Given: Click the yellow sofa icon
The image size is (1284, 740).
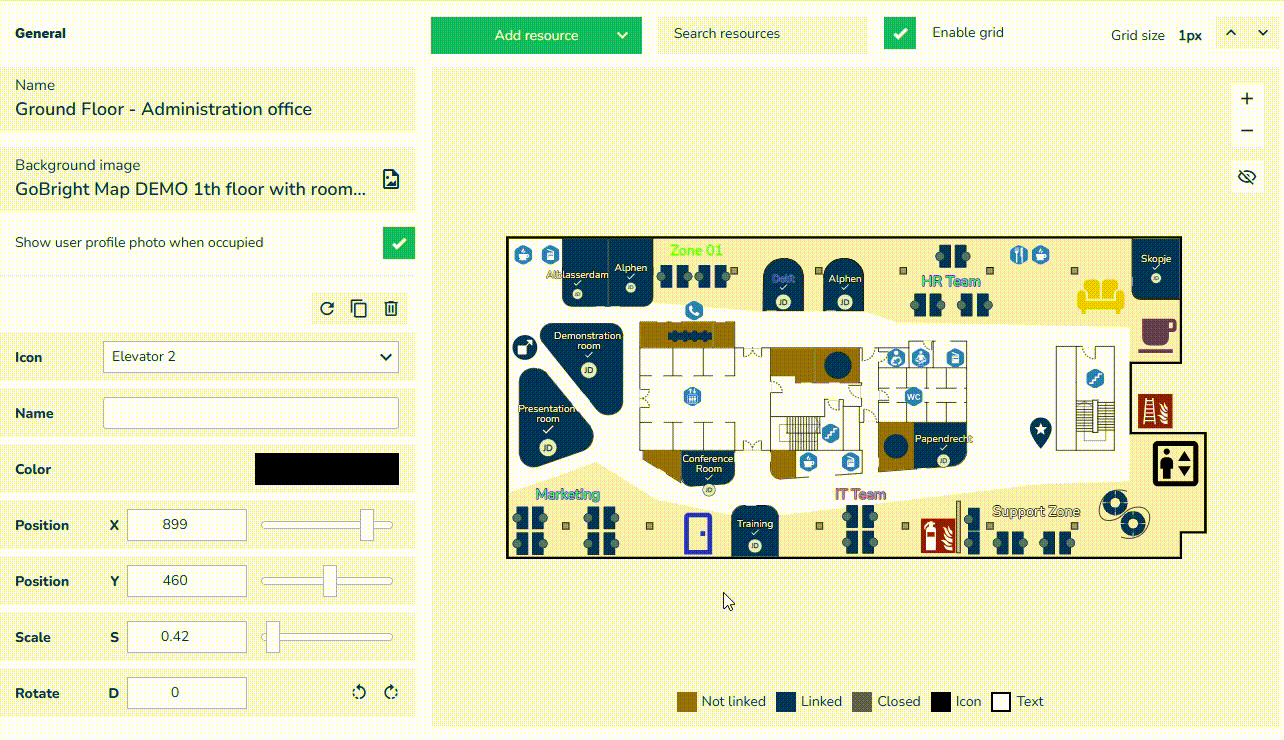Looking at the screenshot, I should (x=1100, y=295).
